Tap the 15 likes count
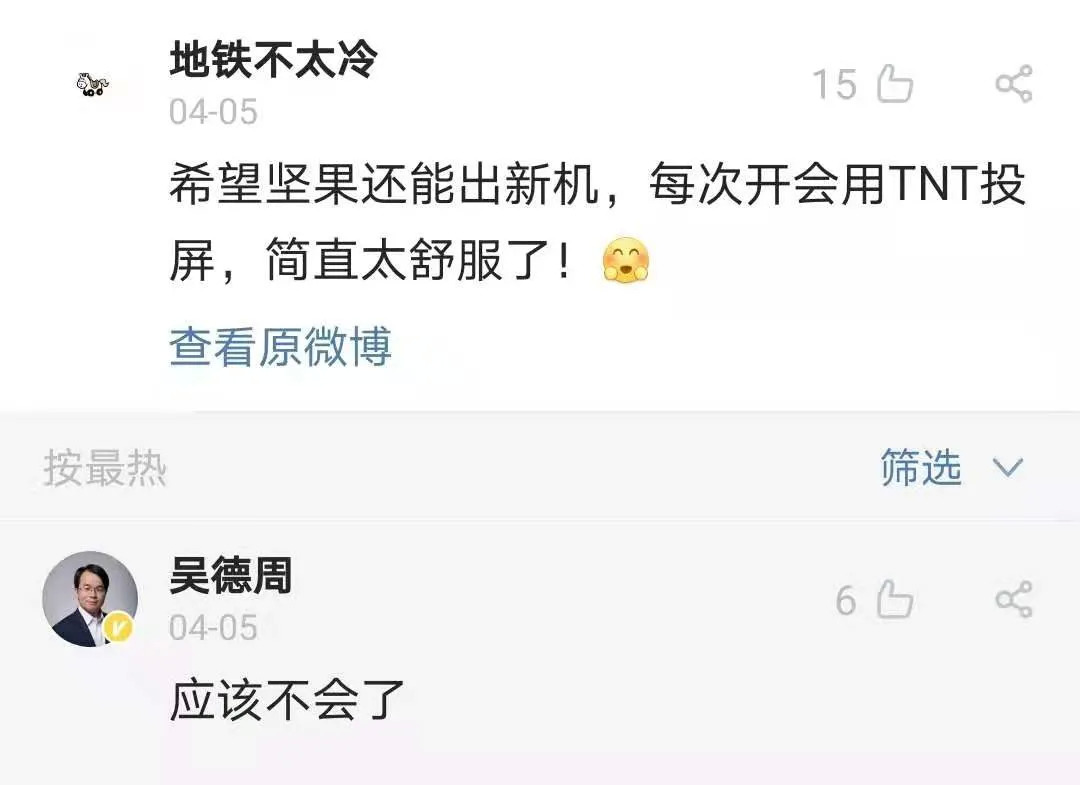1080x785 pixels. click(835, 85)
